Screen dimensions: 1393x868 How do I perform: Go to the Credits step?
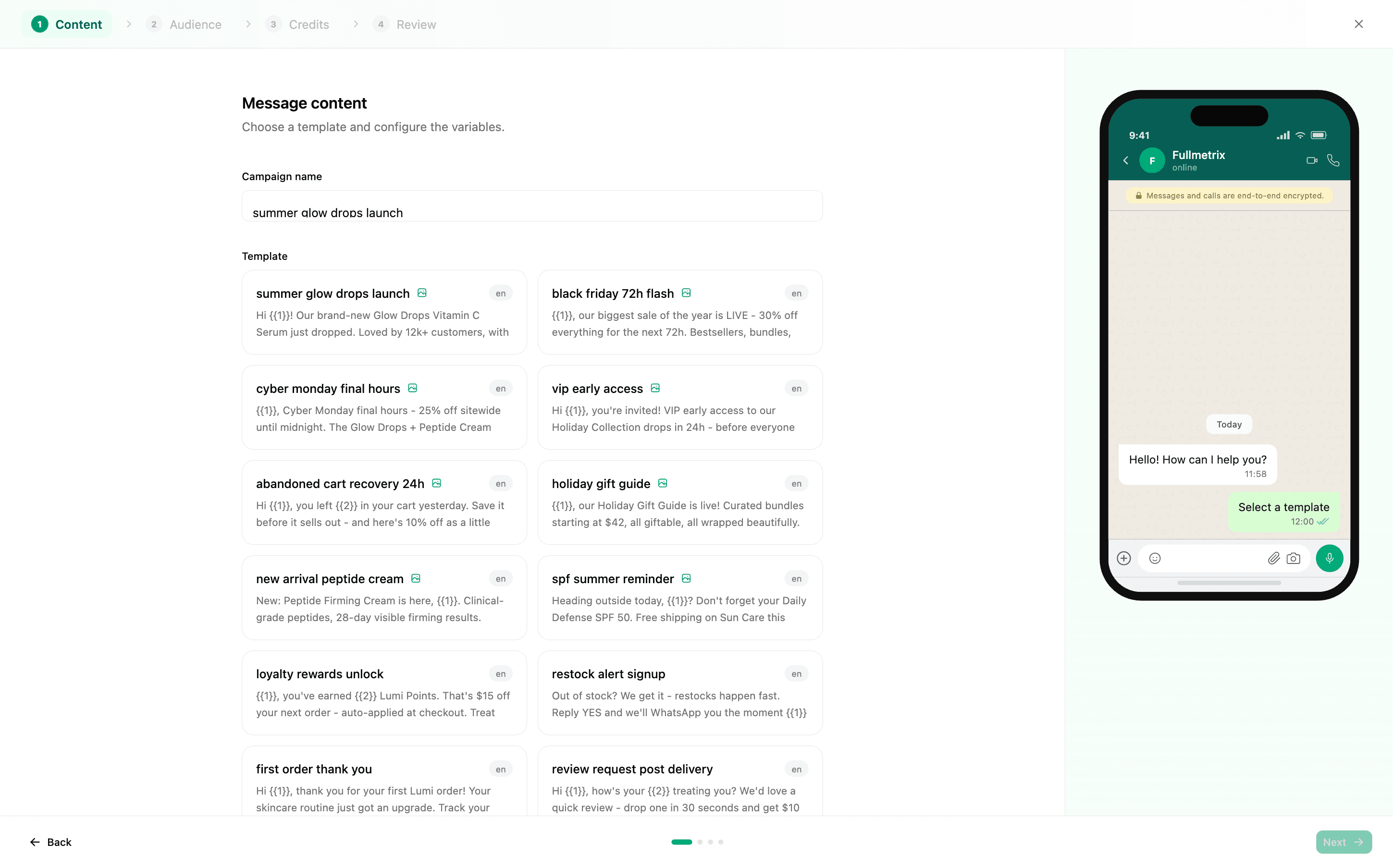pyautogui.click(x=297, y=24)
